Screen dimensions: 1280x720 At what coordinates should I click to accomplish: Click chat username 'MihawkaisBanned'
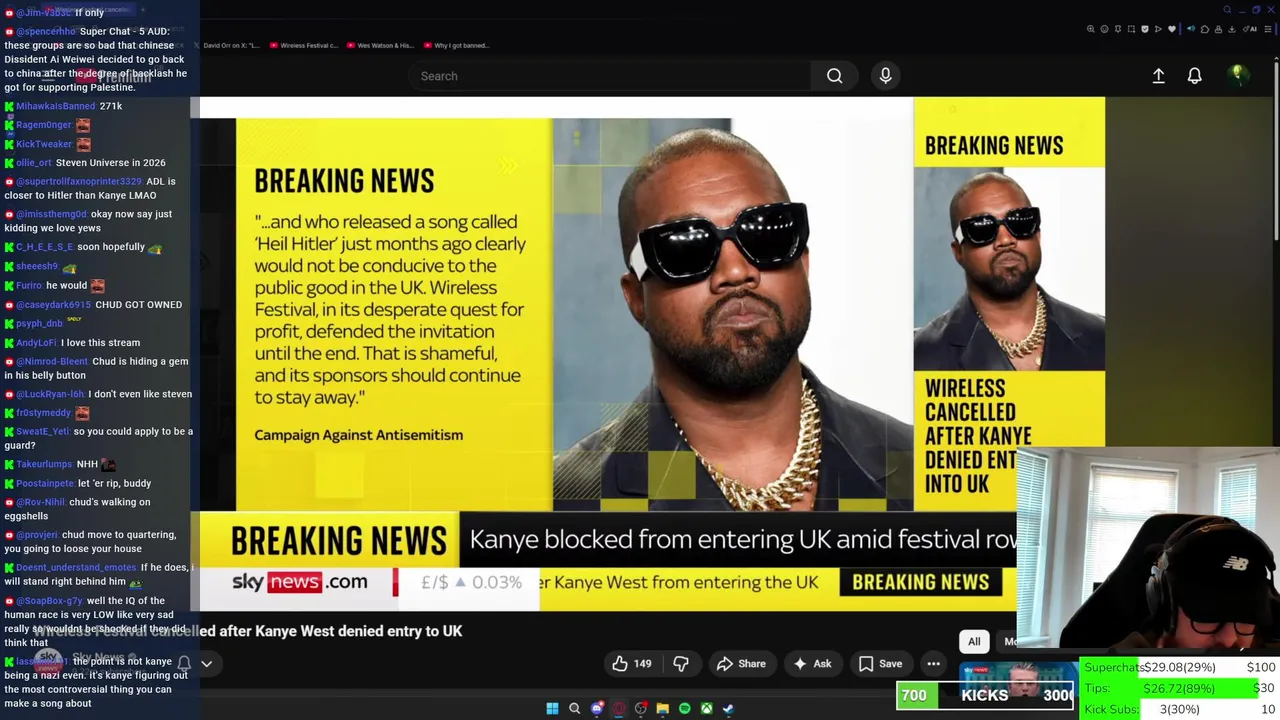(56, 105)
